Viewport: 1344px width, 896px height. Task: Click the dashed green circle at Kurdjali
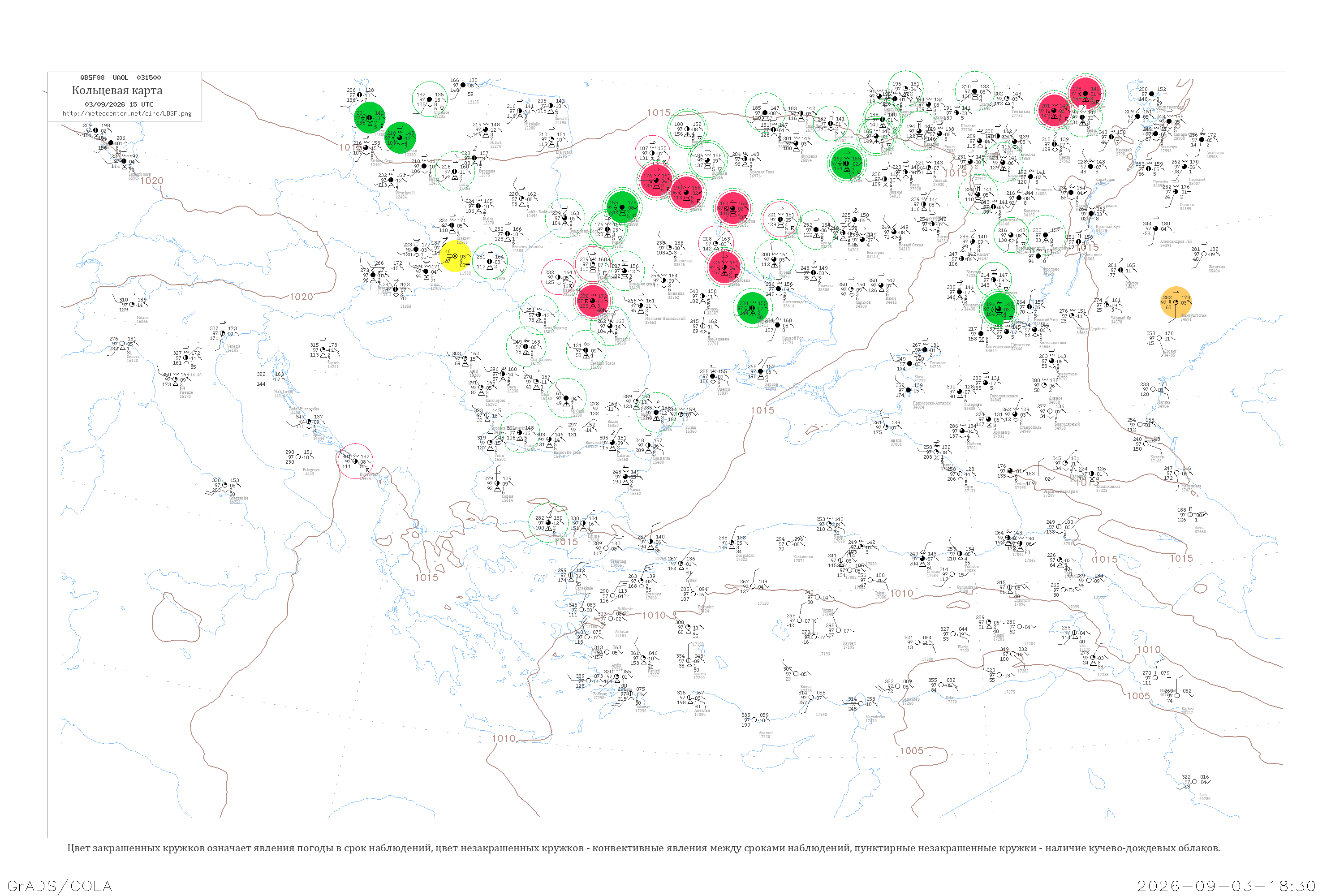(x=548, y=522)
